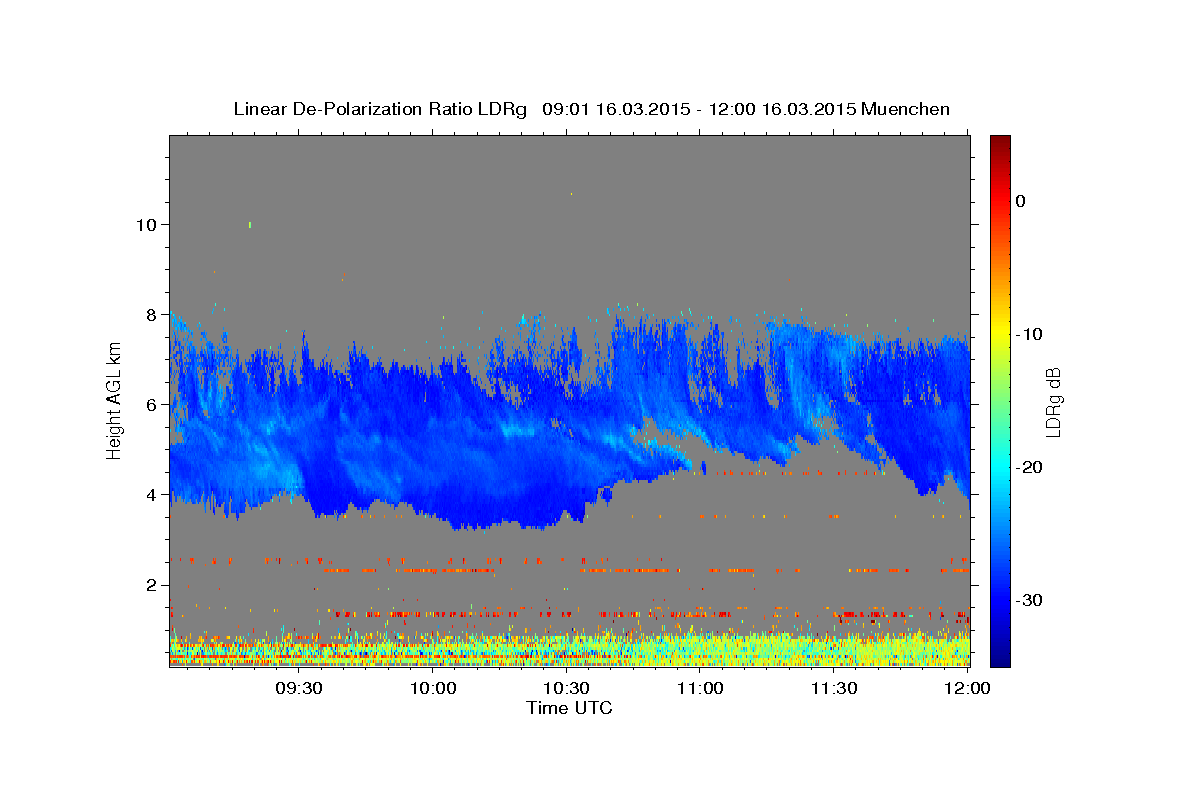Click the height tick label 10
1200x800 pixels.
click(x=145, y=224)
